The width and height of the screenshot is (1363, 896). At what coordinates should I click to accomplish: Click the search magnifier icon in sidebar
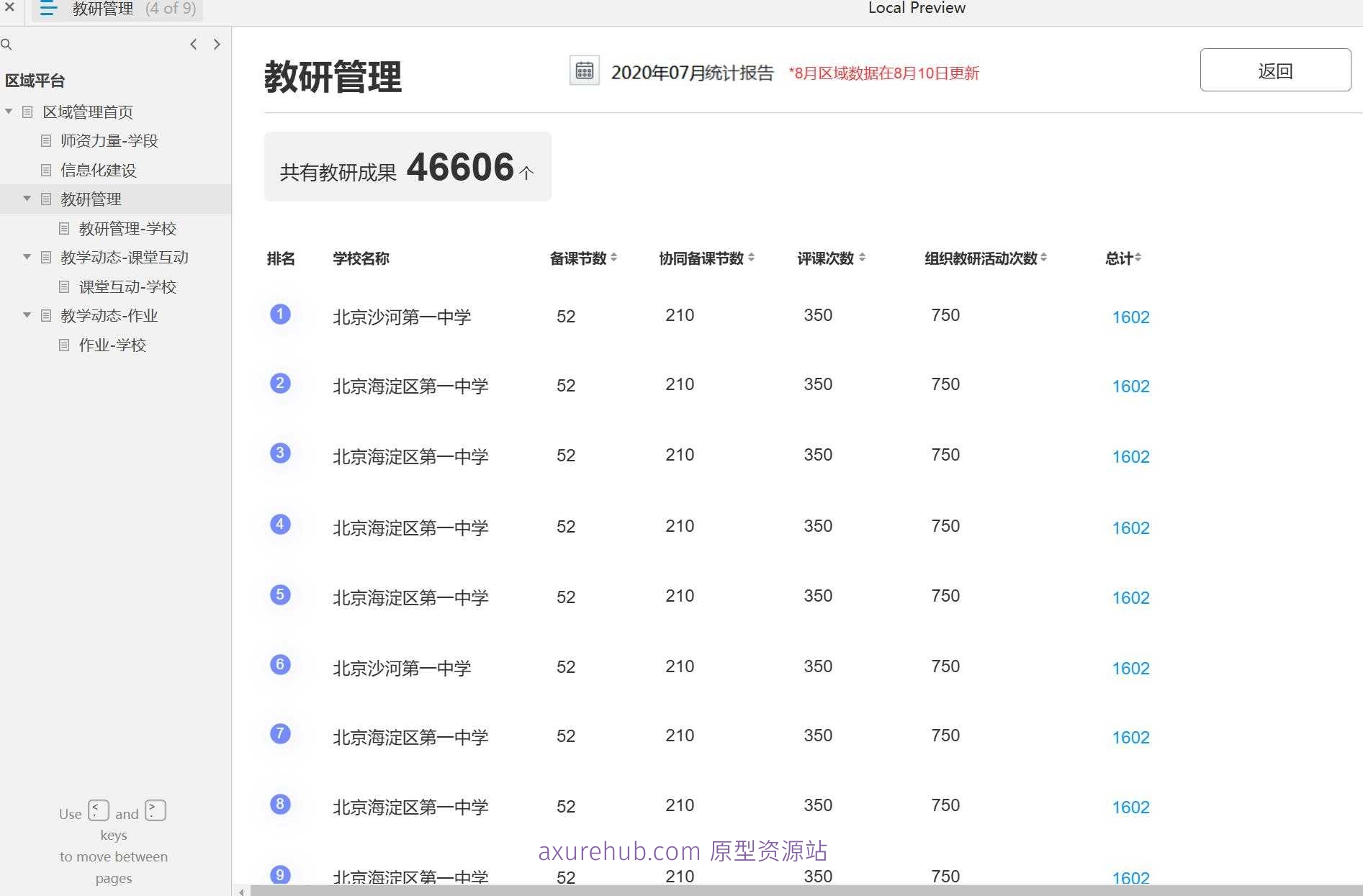pyautogui.click(x=6, y=45)
